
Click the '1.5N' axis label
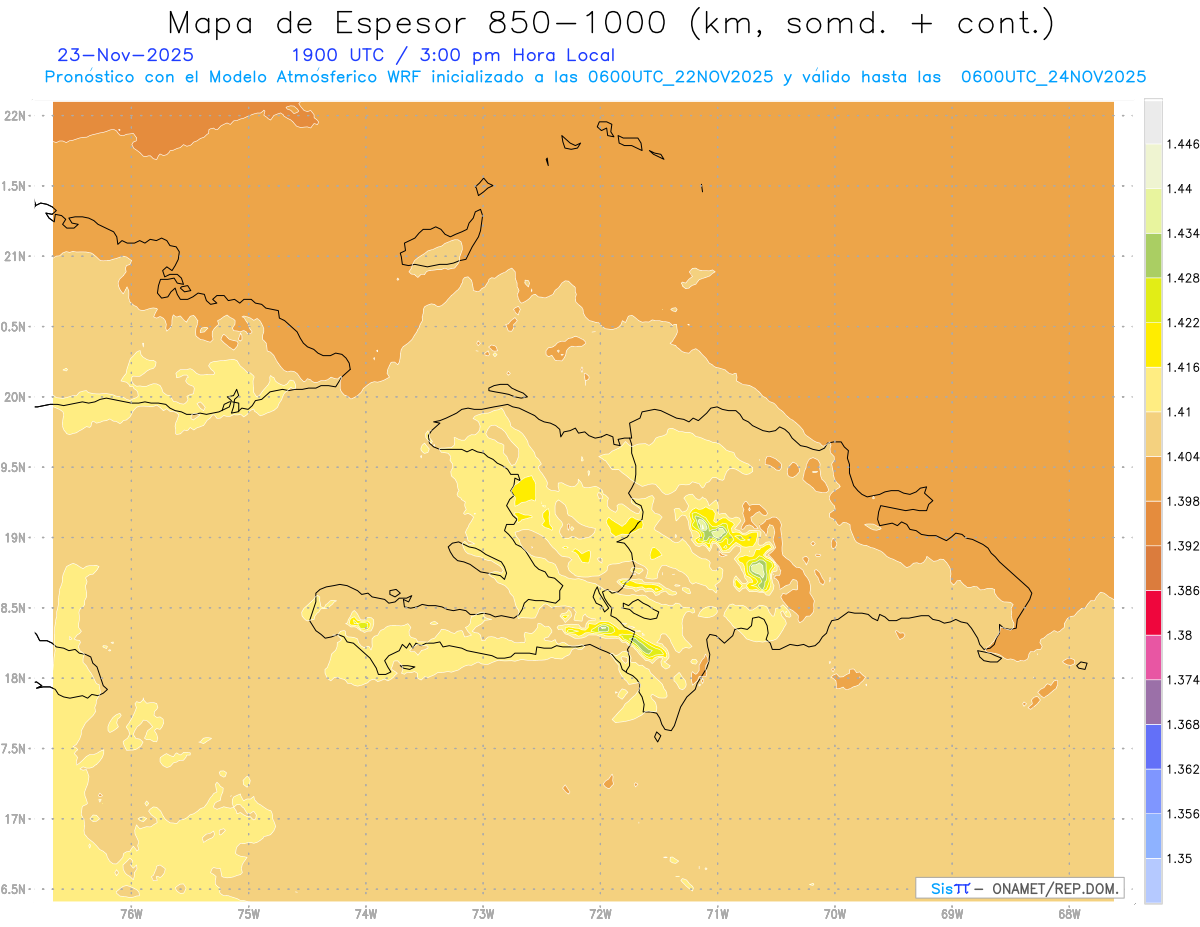(15, 186)
